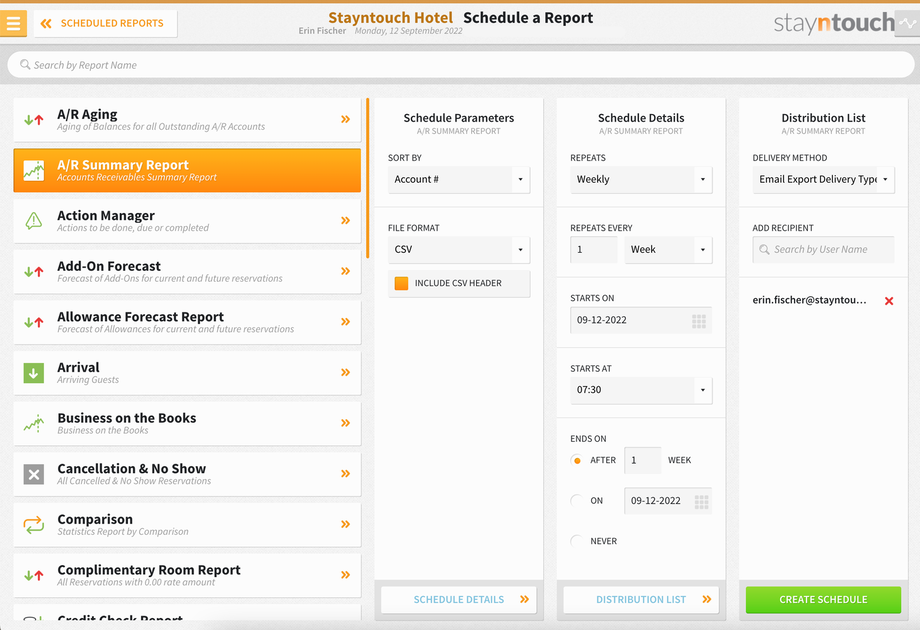This screenshot has width=920, height=630.
Task: Click the Action Manager warning triangle icon
Action: tap(33, 221)
